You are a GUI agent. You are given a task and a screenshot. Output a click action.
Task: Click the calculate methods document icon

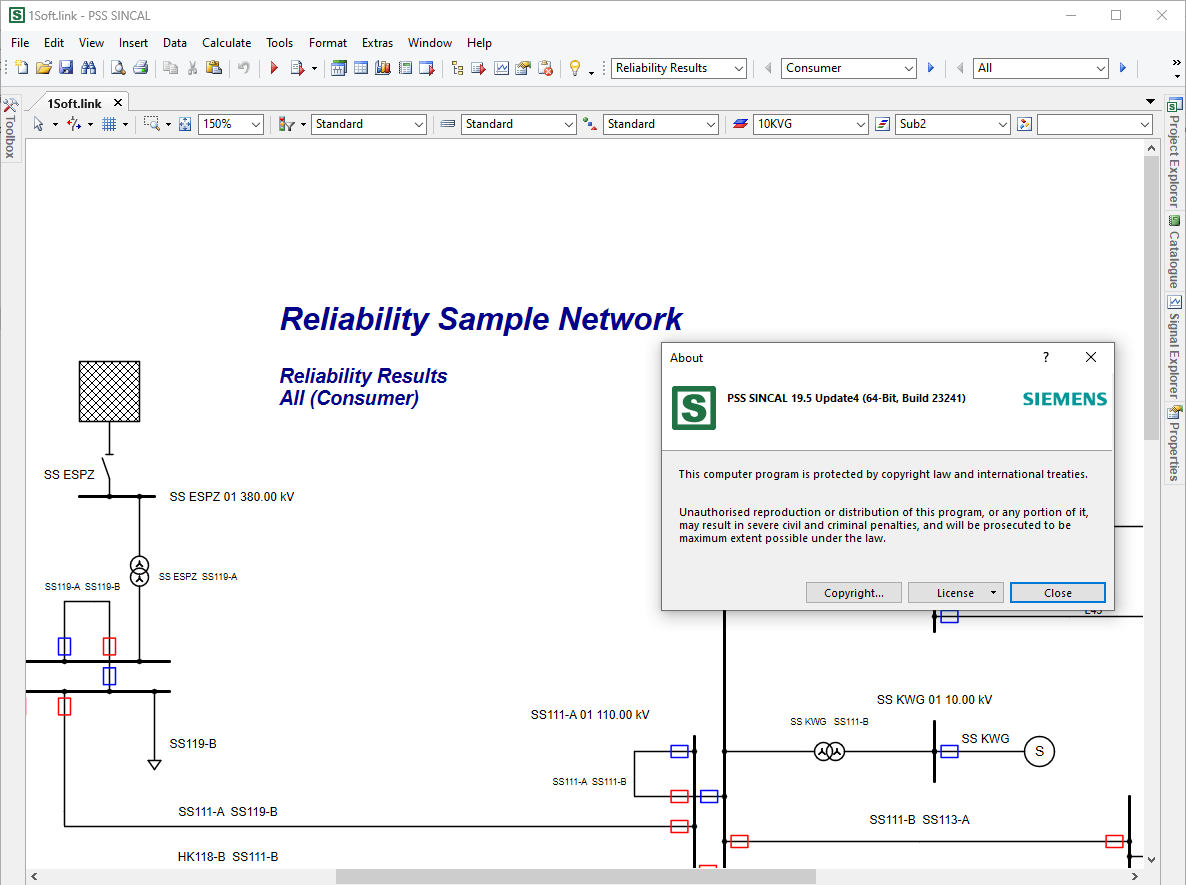297,68
